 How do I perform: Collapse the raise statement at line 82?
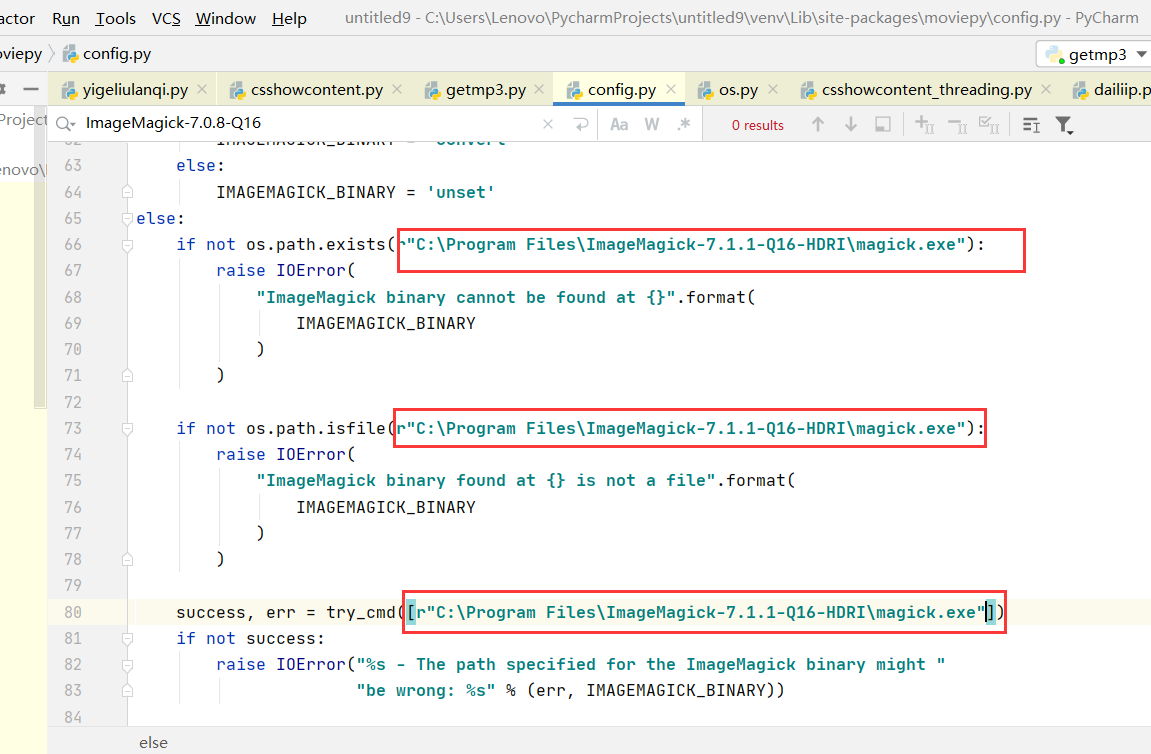tap(128, 665)
